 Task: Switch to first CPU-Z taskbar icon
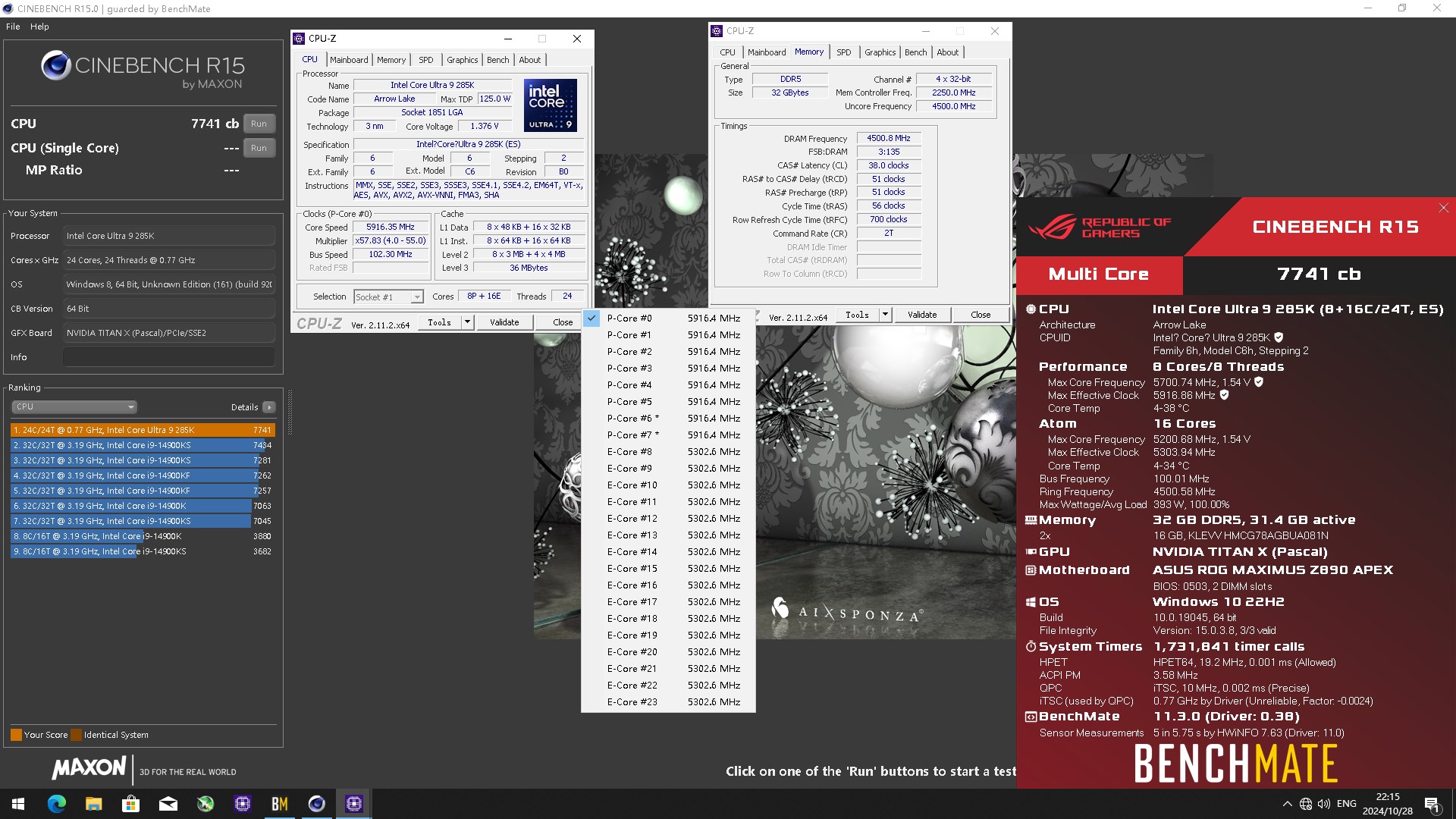(x=243, y=804)
